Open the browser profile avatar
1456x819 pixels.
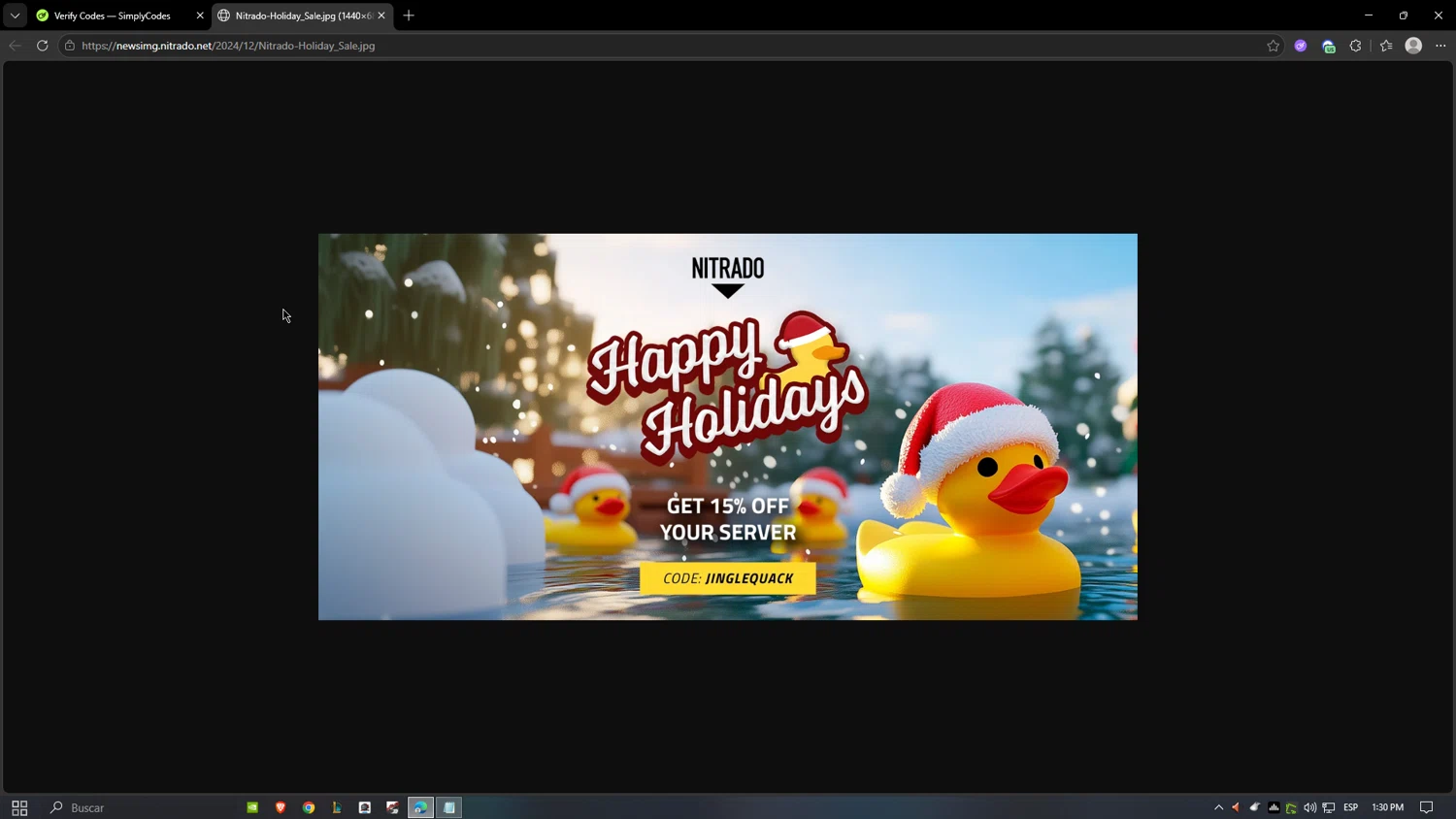tap(1413, 46)
